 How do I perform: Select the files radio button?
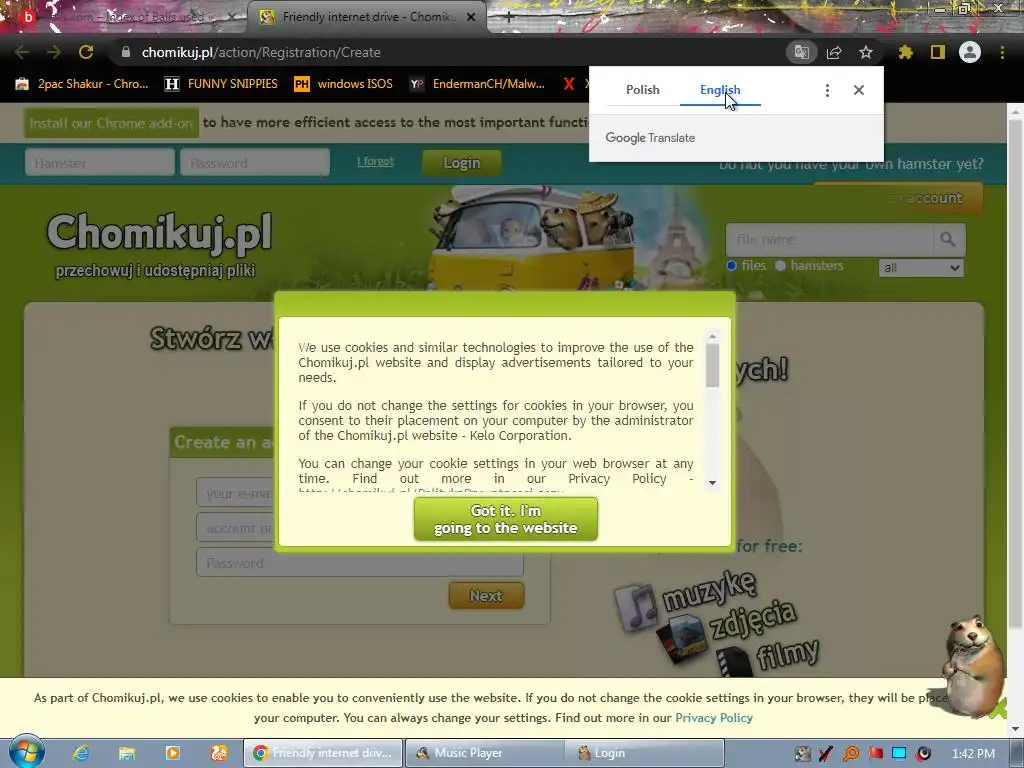click(731, 265)
